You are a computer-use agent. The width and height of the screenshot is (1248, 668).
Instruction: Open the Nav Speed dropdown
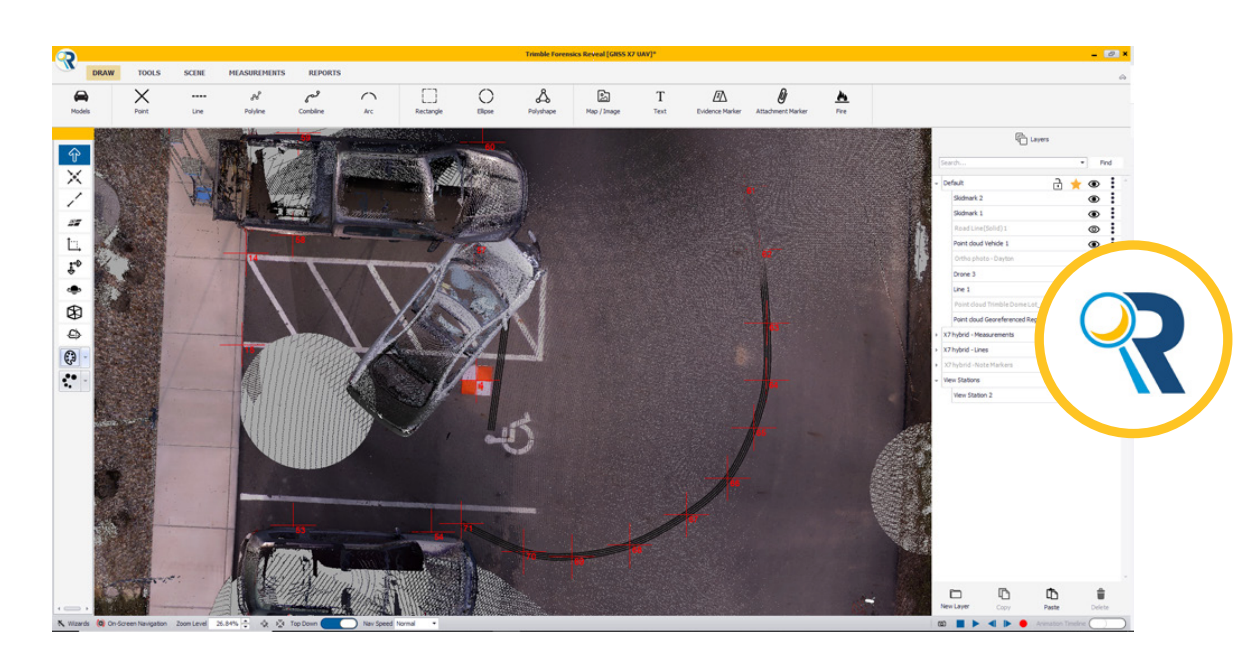pos(417,623)
